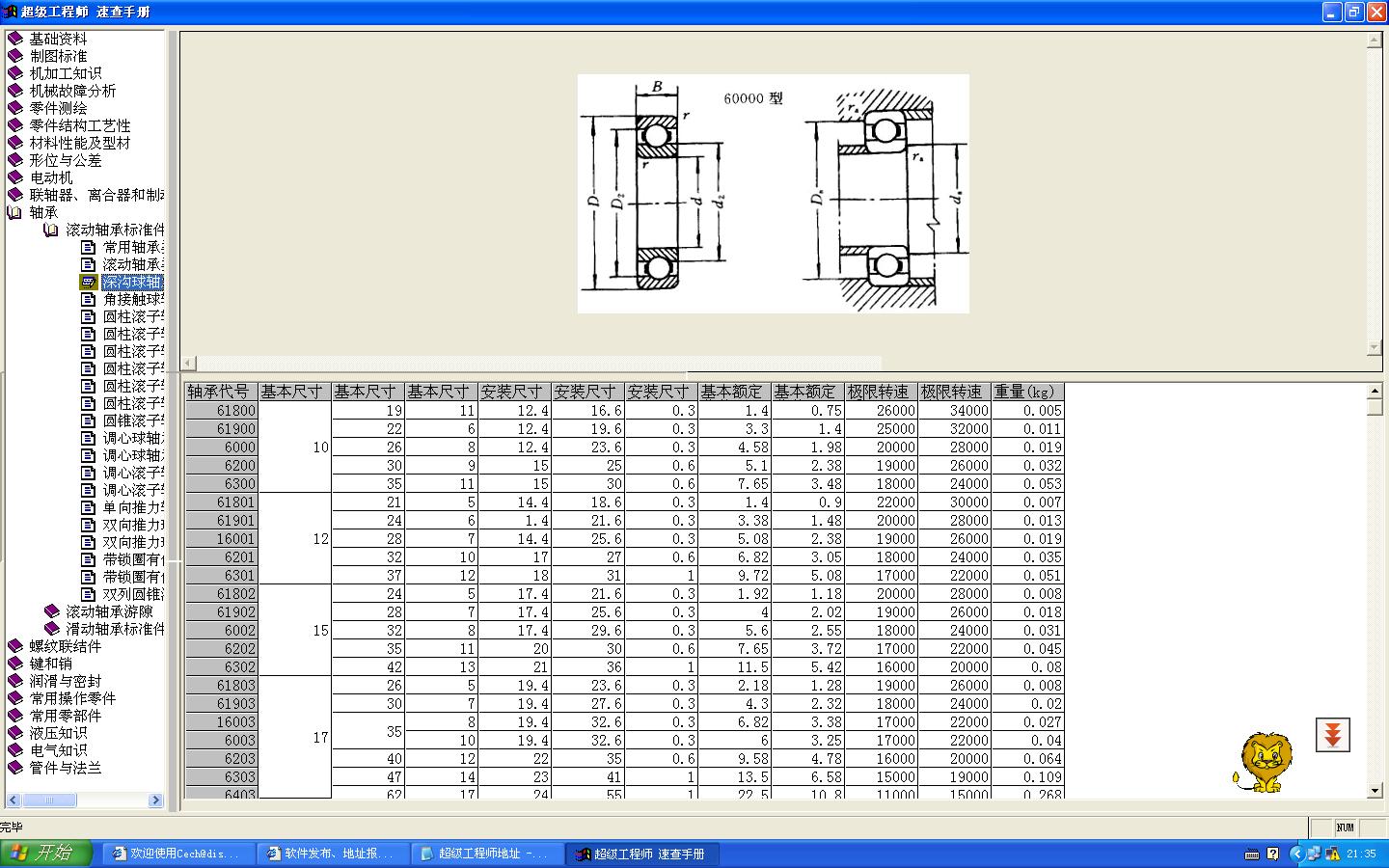
Task: Click the book icon beside 电气知识
Action: [x=14, y=750]
